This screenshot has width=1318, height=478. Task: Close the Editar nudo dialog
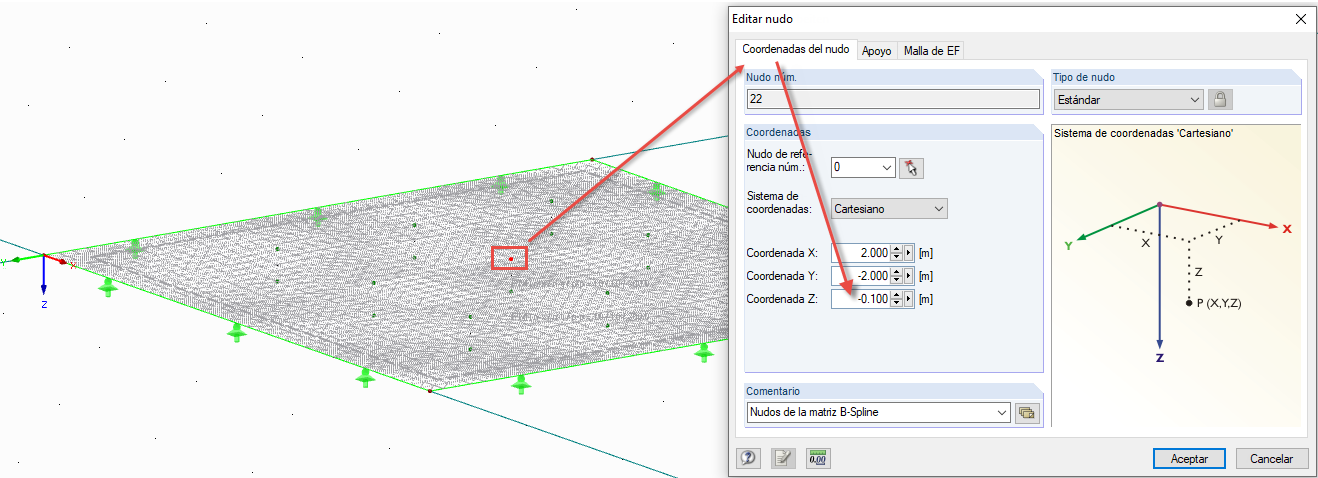(x=1300, y=19)
